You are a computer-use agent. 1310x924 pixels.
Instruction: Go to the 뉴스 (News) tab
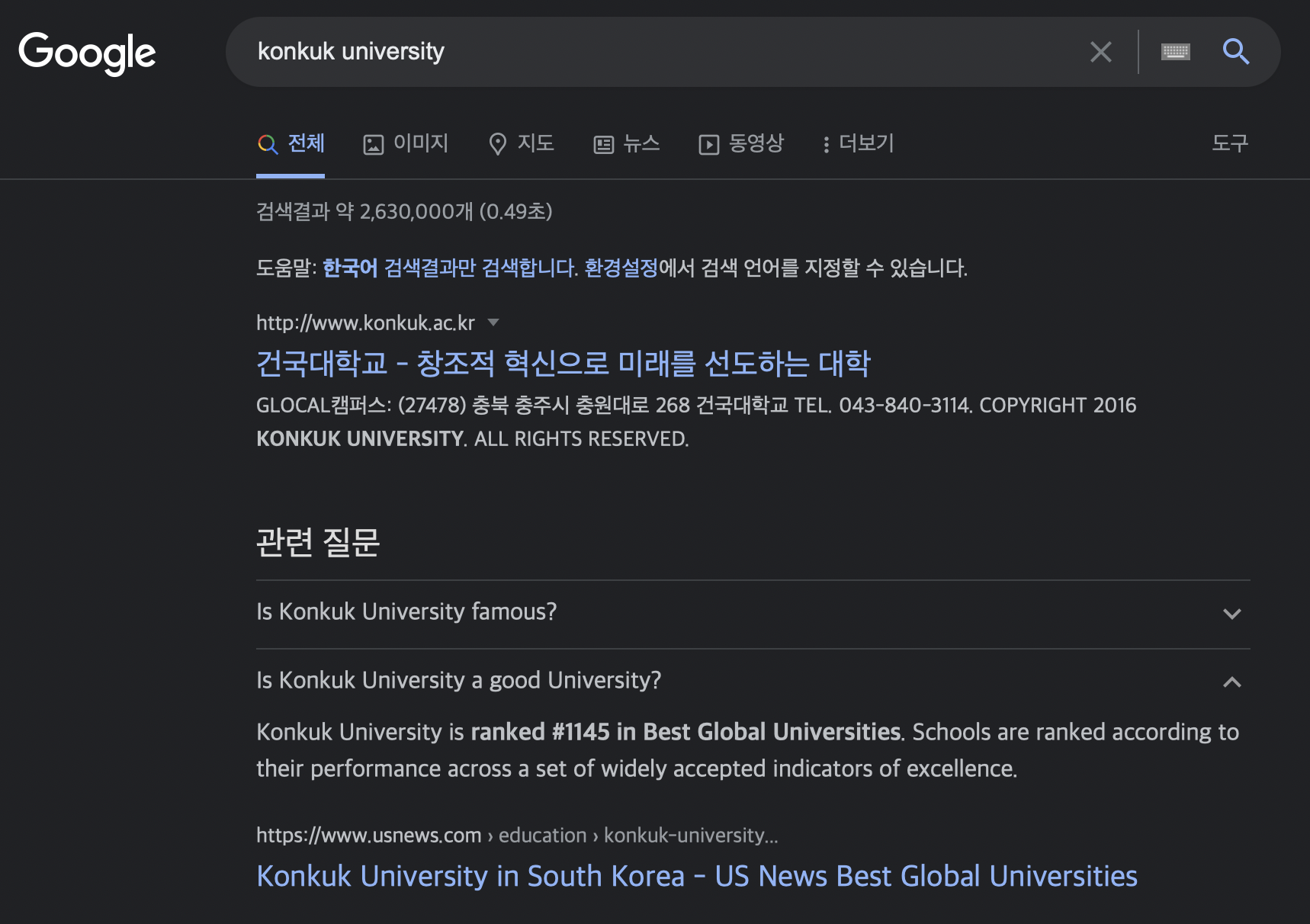coord(627,143)
